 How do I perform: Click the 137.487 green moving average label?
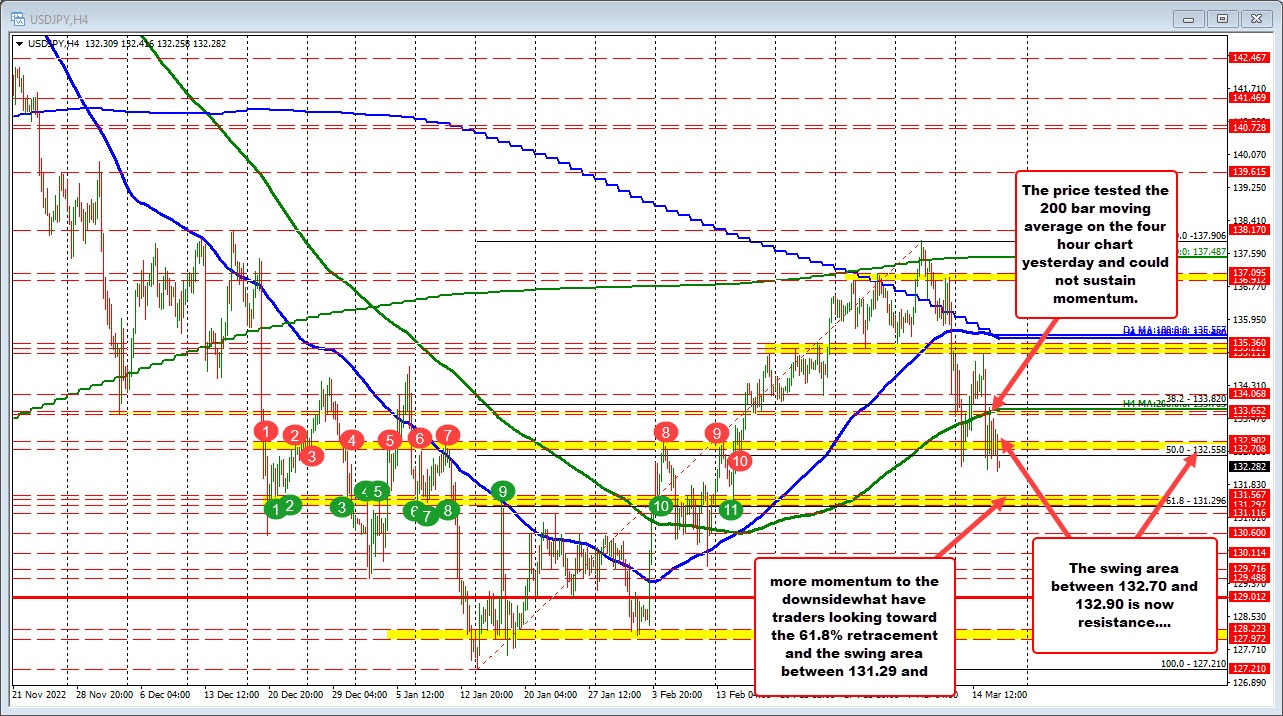pos(1204,252)
